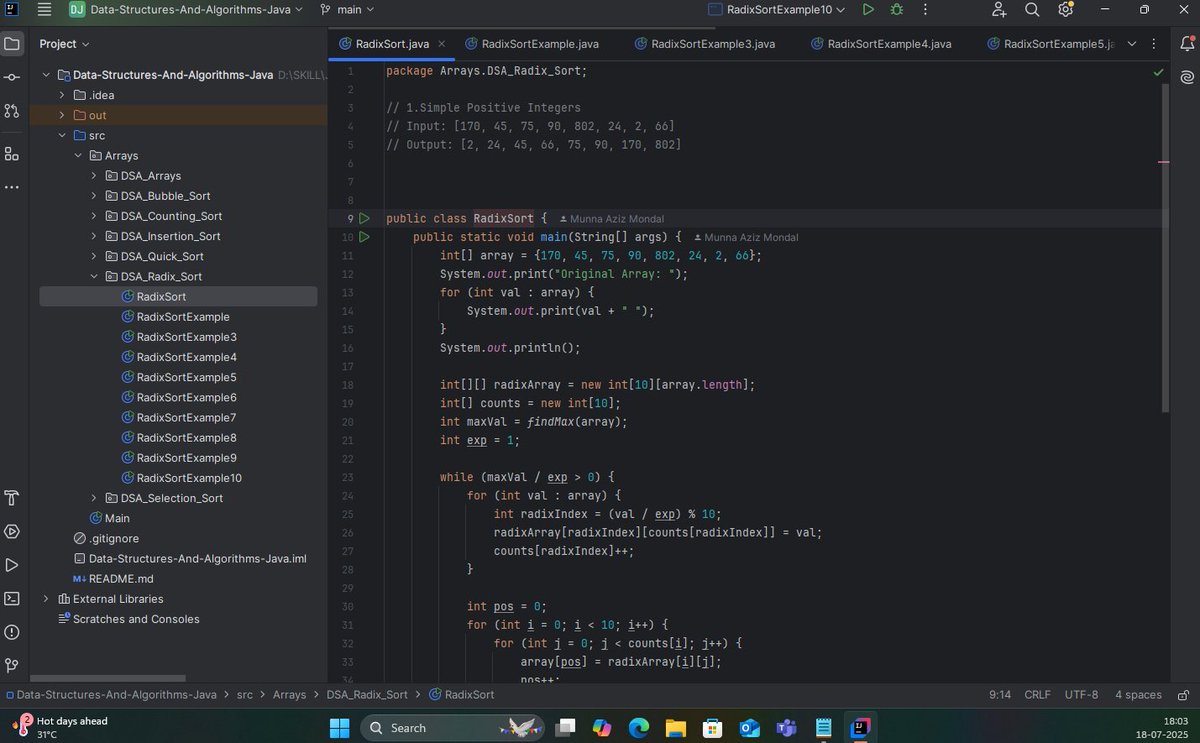The image size is (1200, 743).
Task: Expand the DSA_Selection_Sort package
Action: 94,498
